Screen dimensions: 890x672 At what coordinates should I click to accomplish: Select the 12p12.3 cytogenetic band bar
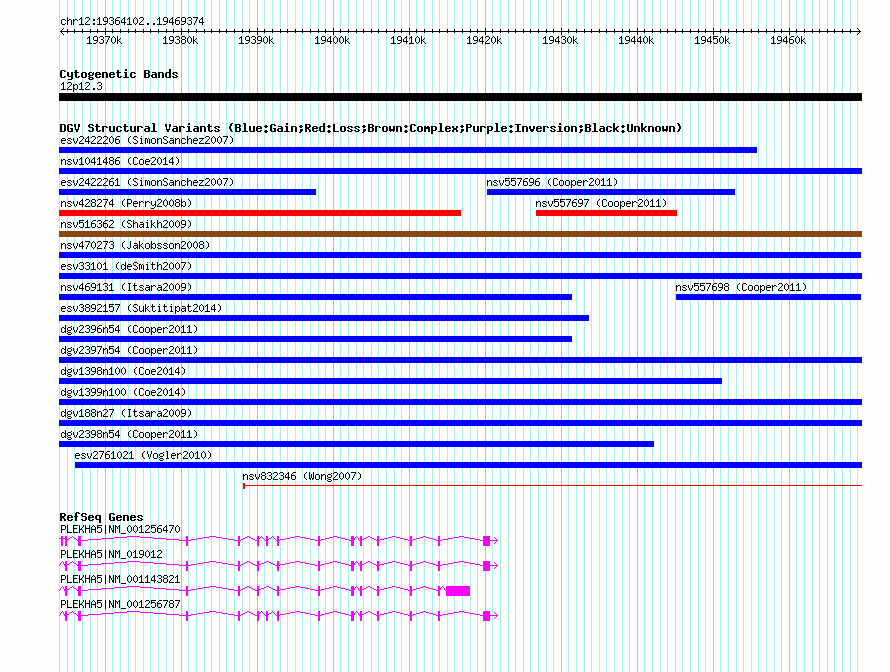click(460, 97)
